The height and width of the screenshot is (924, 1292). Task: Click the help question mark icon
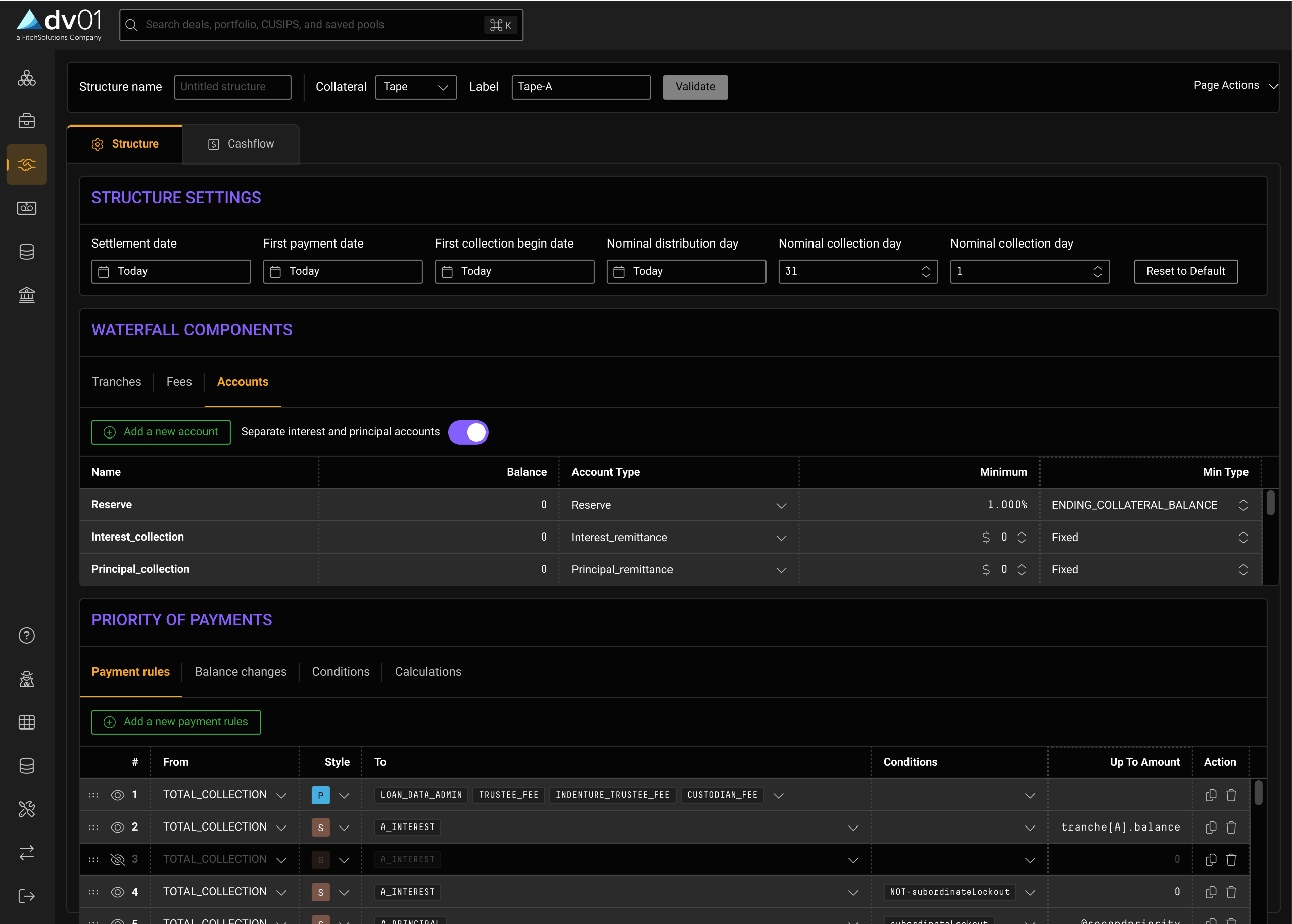(x=26, y=636)
